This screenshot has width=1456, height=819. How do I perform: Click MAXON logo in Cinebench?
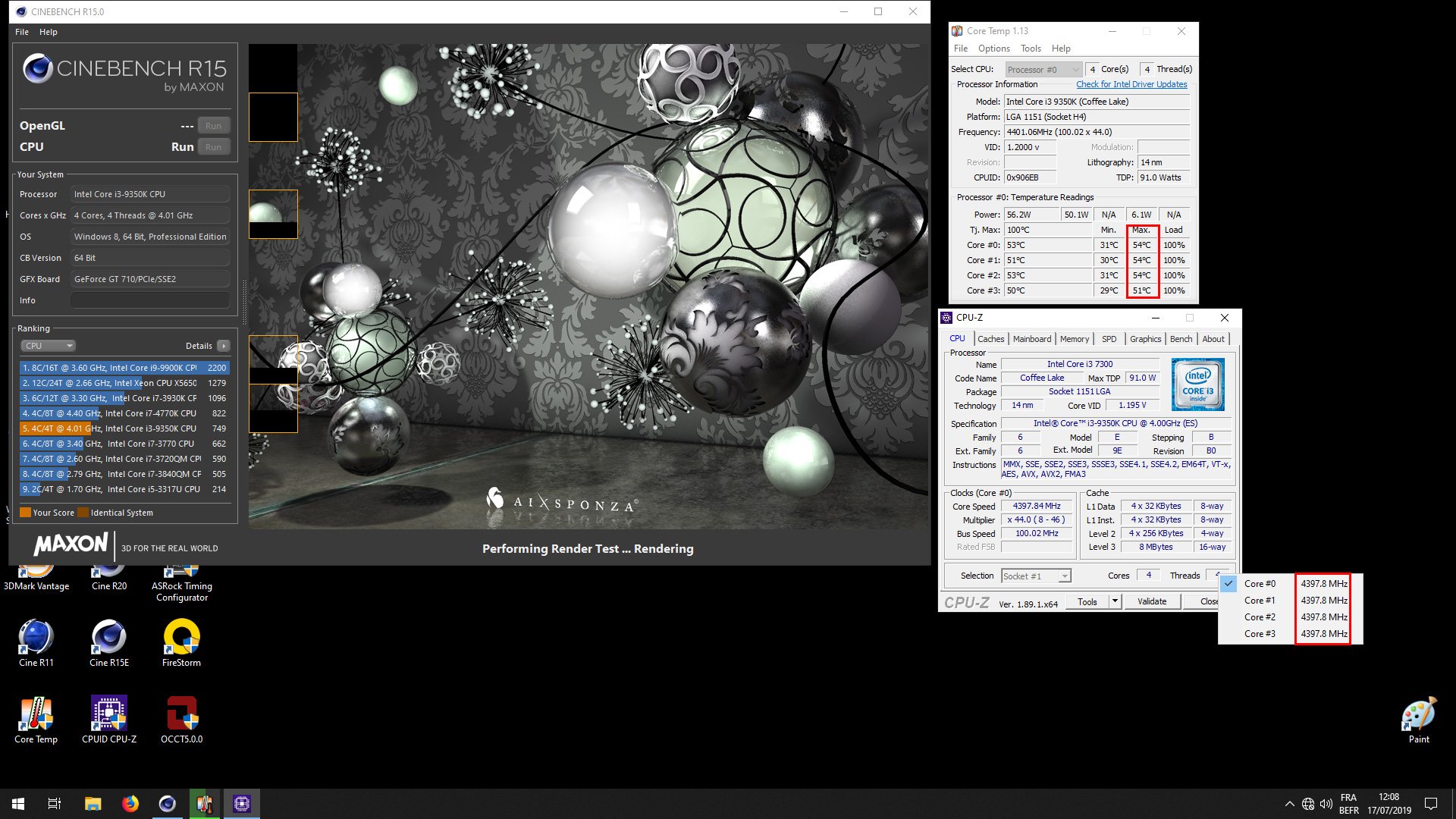click(71, 544)
